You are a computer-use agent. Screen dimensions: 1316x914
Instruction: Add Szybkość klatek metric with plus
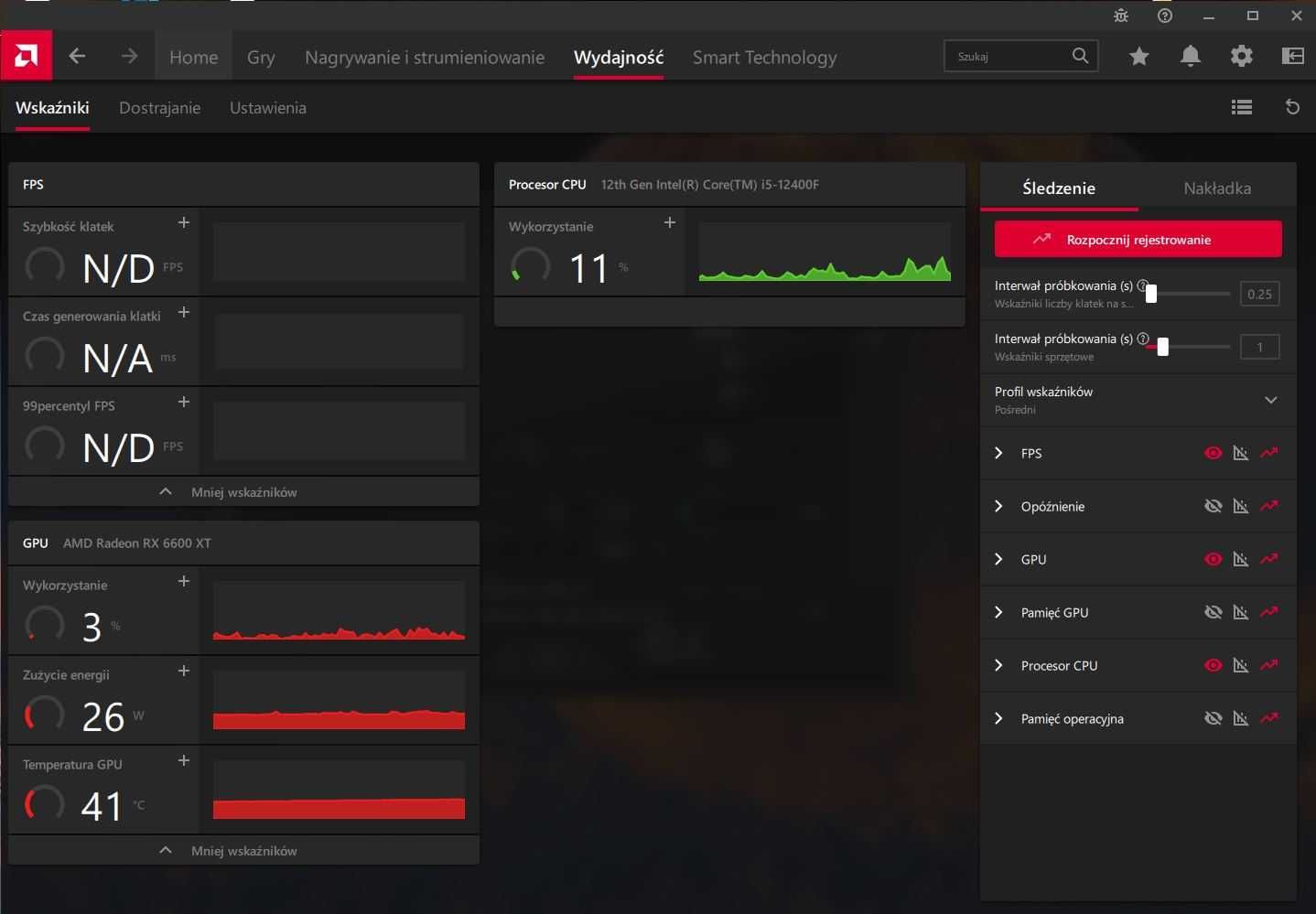click(x=184, y=222)
